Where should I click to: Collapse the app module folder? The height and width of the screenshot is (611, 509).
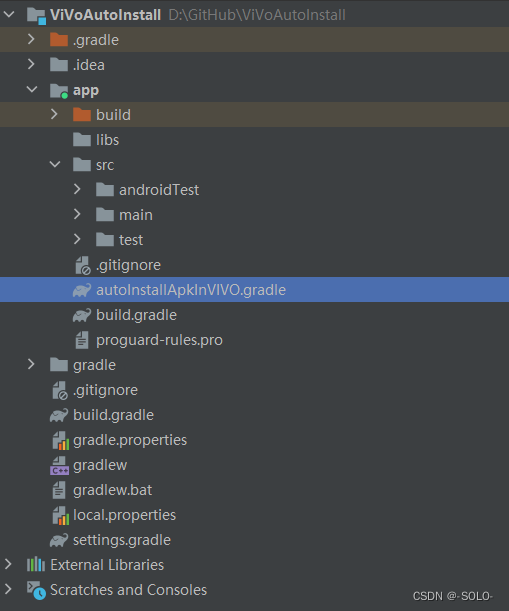pos(32,90)
